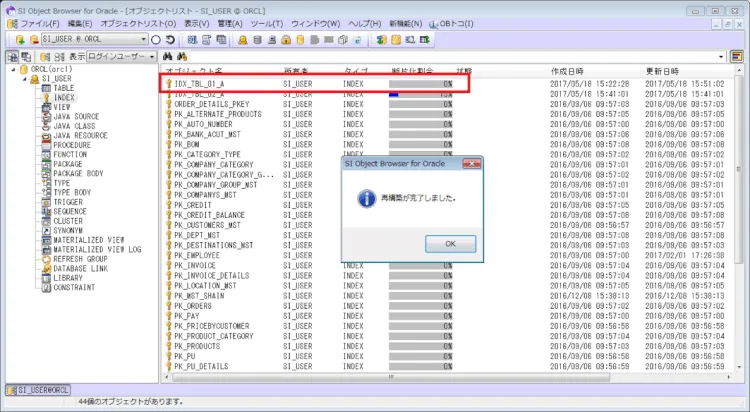
Task: Toggle the gray object list display button
Action: (59, 56)
